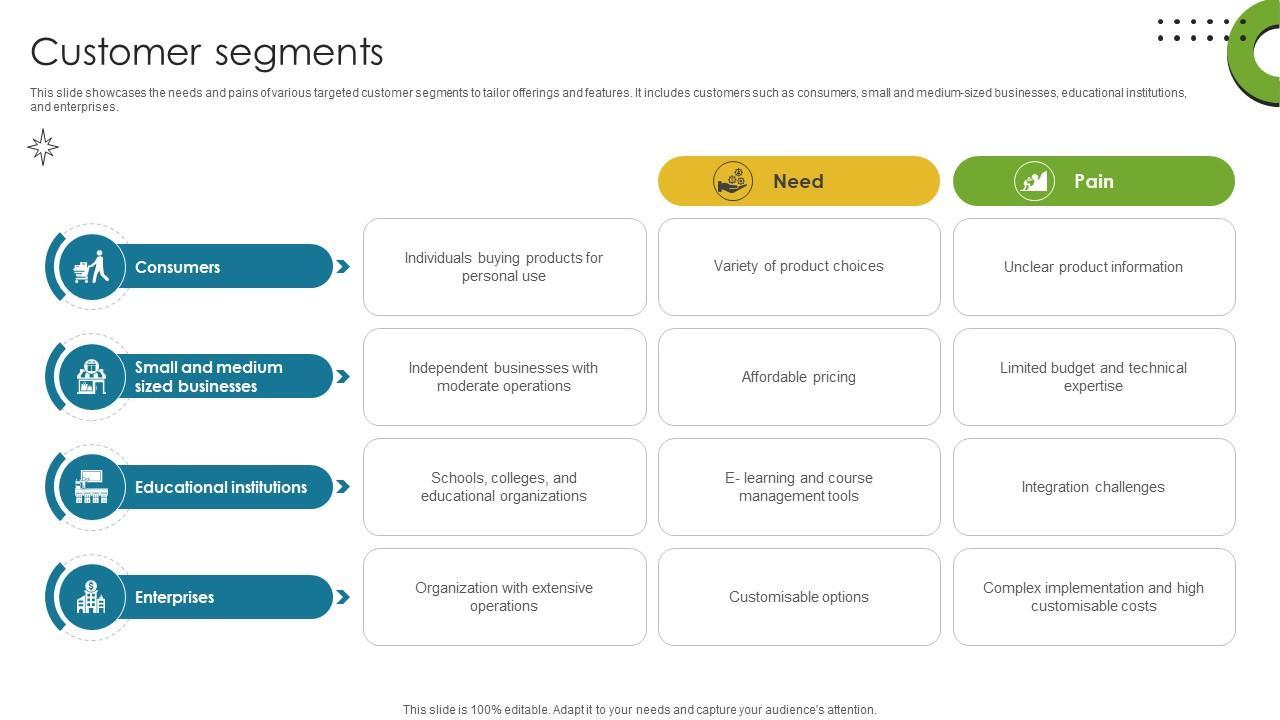Viewport: 1280px width, 720px height.
Task: Select the Need column header
Action: 798,181
